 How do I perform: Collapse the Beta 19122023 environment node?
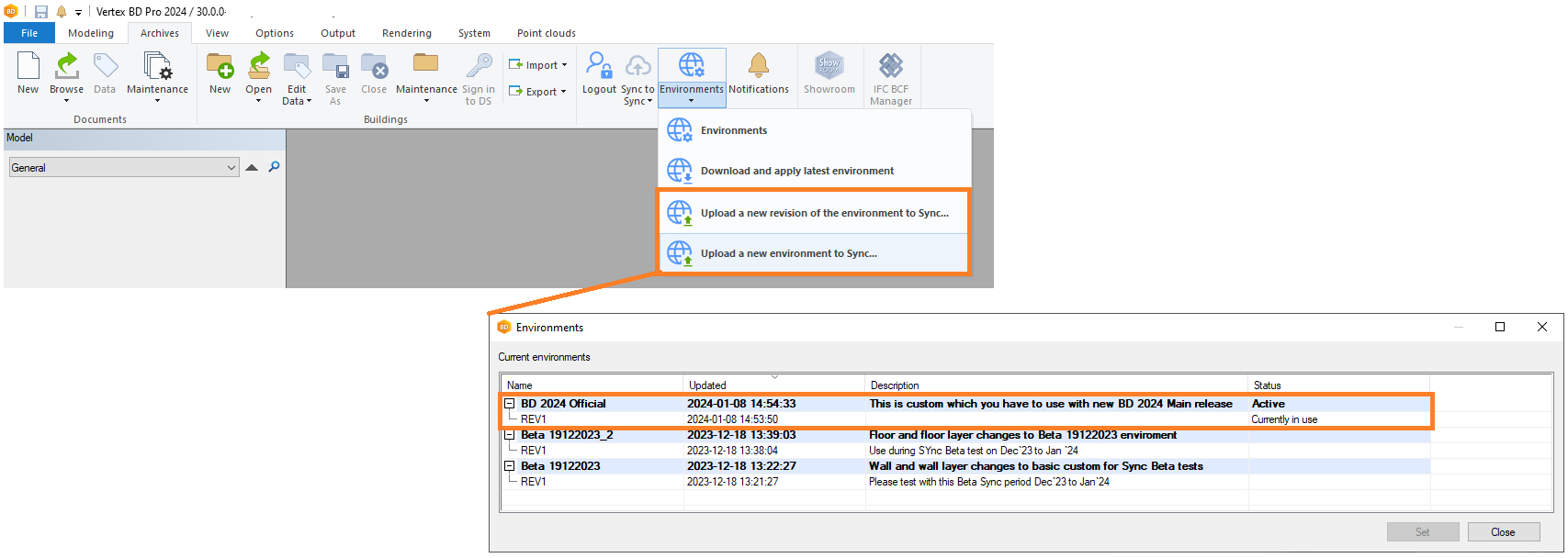(510, 466)
